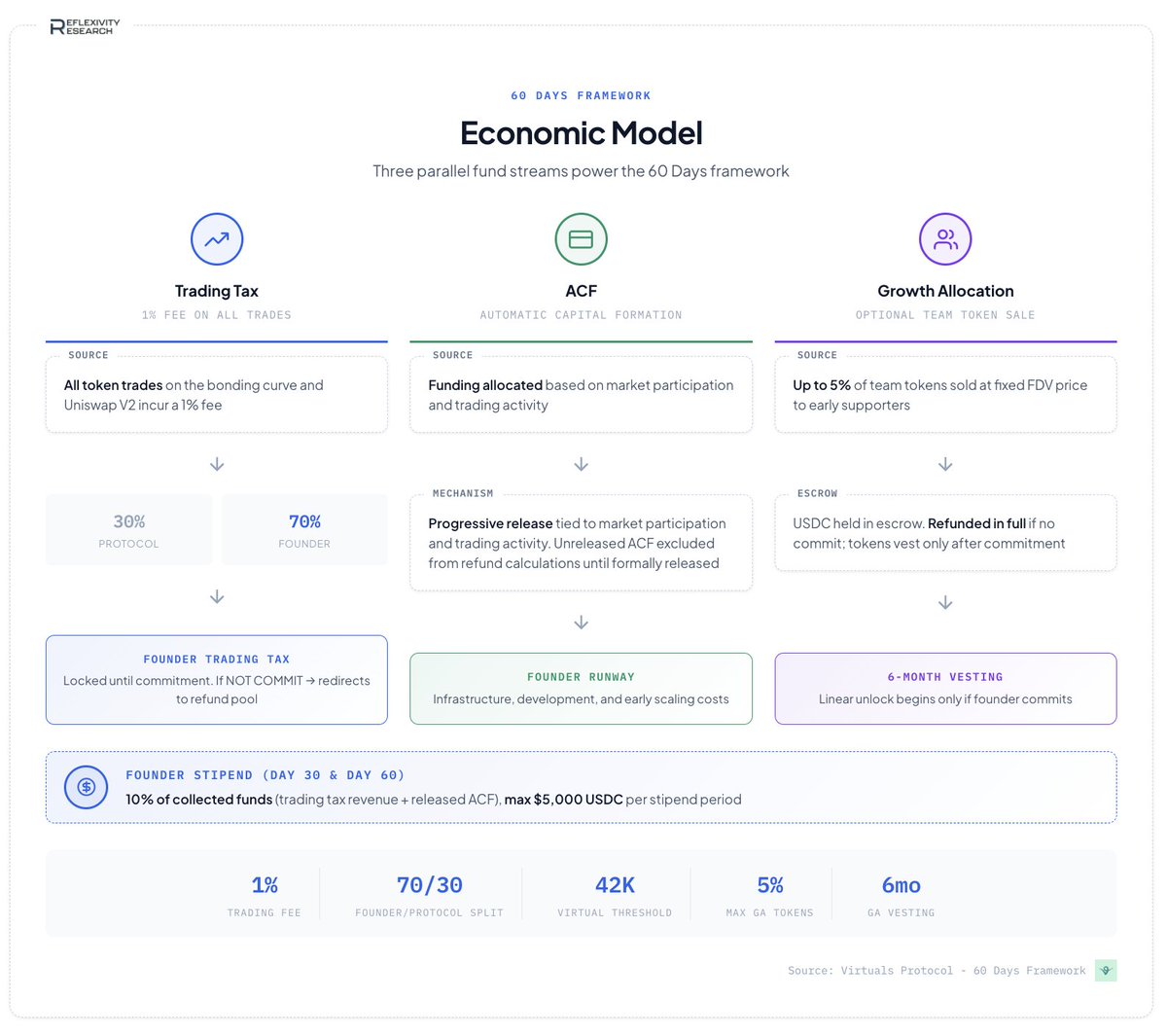The width and height of the screenshot is (1167, 1036).
Task: Click the 'AUTOMATIC CAPITAL FORMATION' caption
Action: pyautogui.click(x=581, y=315)
